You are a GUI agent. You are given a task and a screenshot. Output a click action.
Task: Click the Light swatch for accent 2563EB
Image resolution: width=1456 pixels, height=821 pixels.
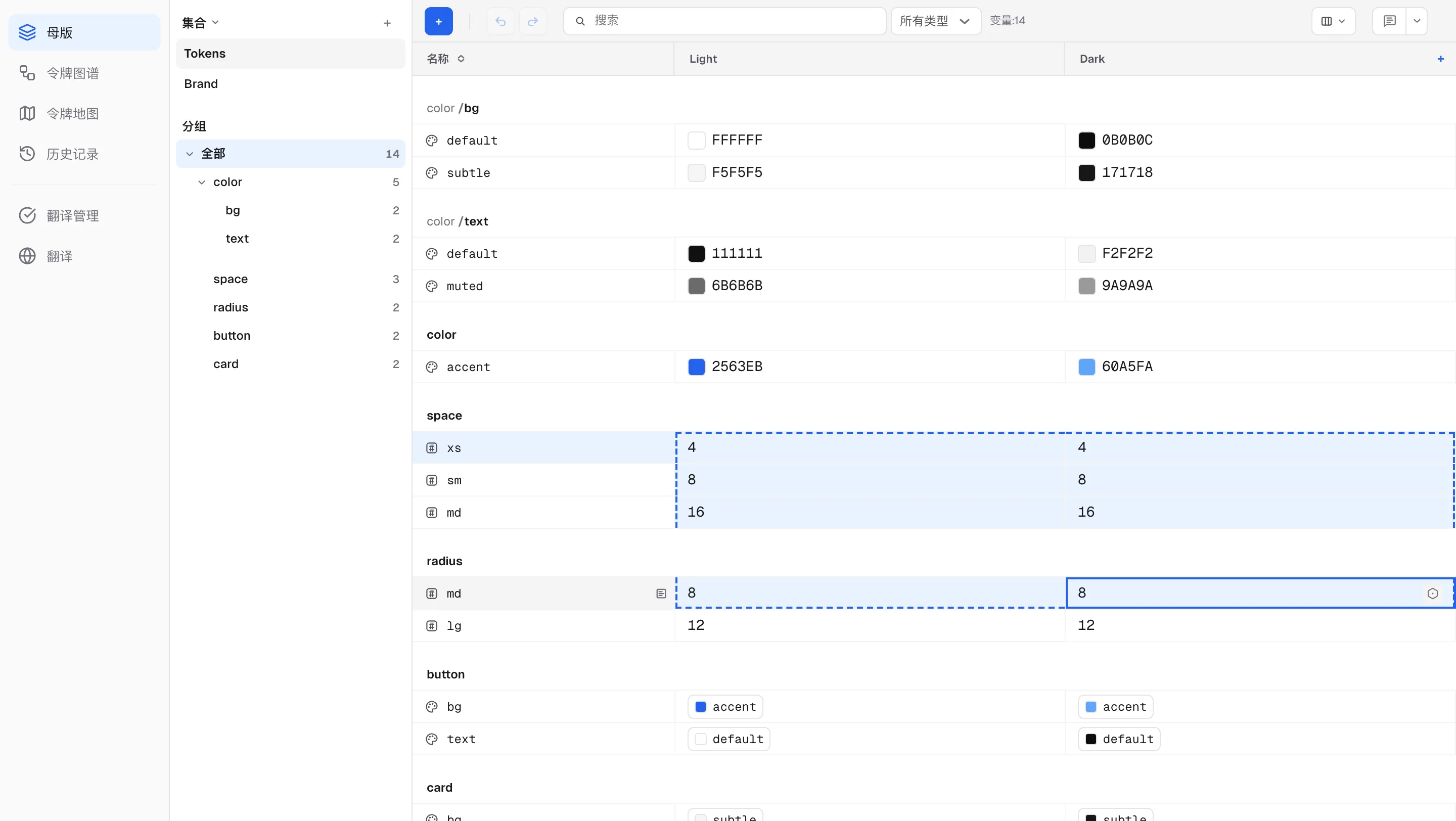696,367
